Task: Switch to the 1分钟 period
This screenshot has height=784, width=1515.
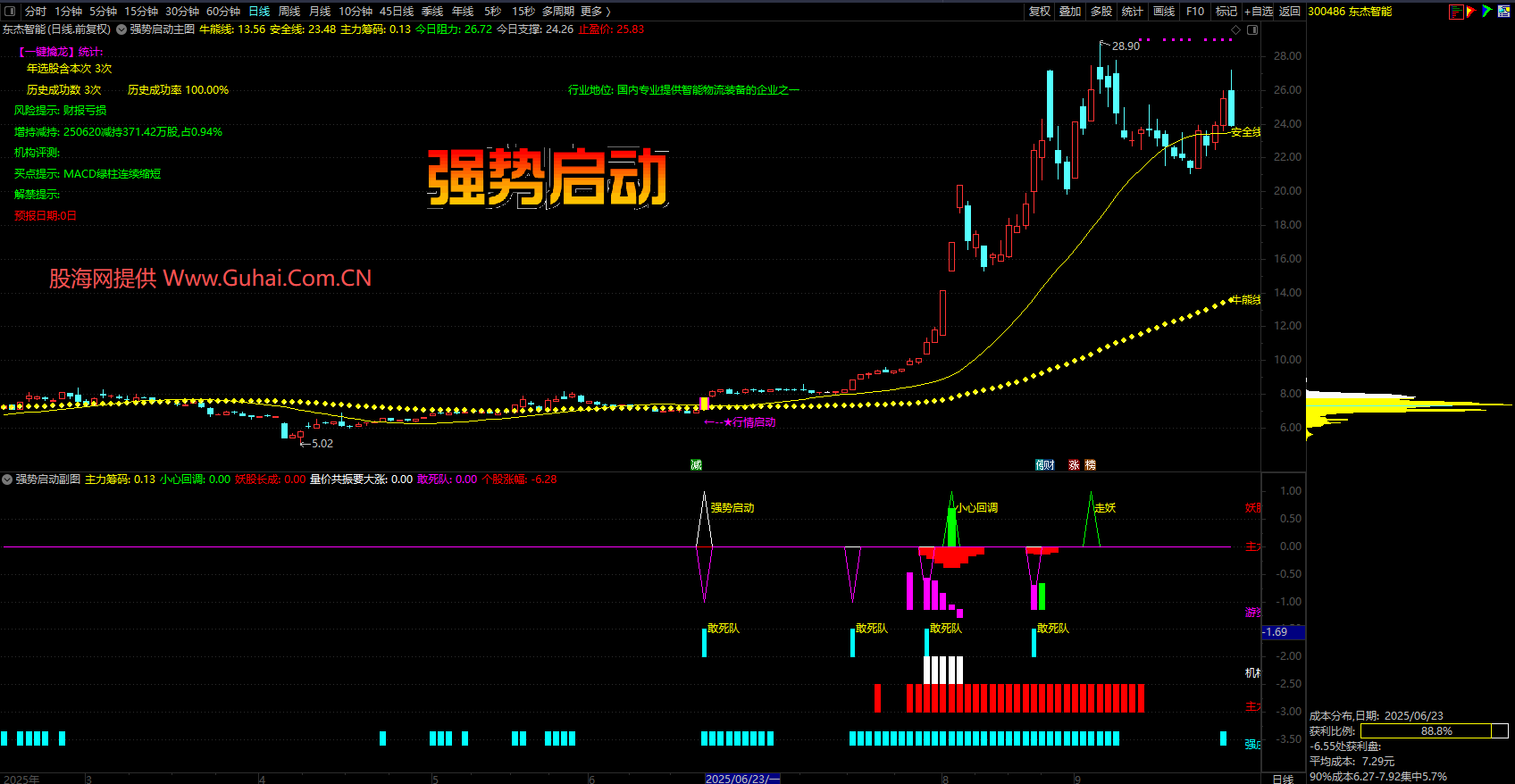Action: [68, 11]
